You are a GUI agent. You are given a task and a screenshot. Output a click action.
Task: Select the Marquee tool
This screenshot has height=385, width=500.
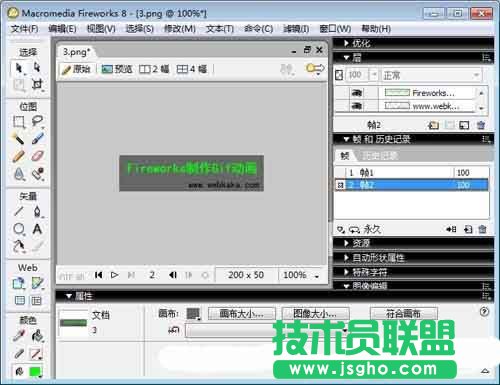(x=19, y=122)
